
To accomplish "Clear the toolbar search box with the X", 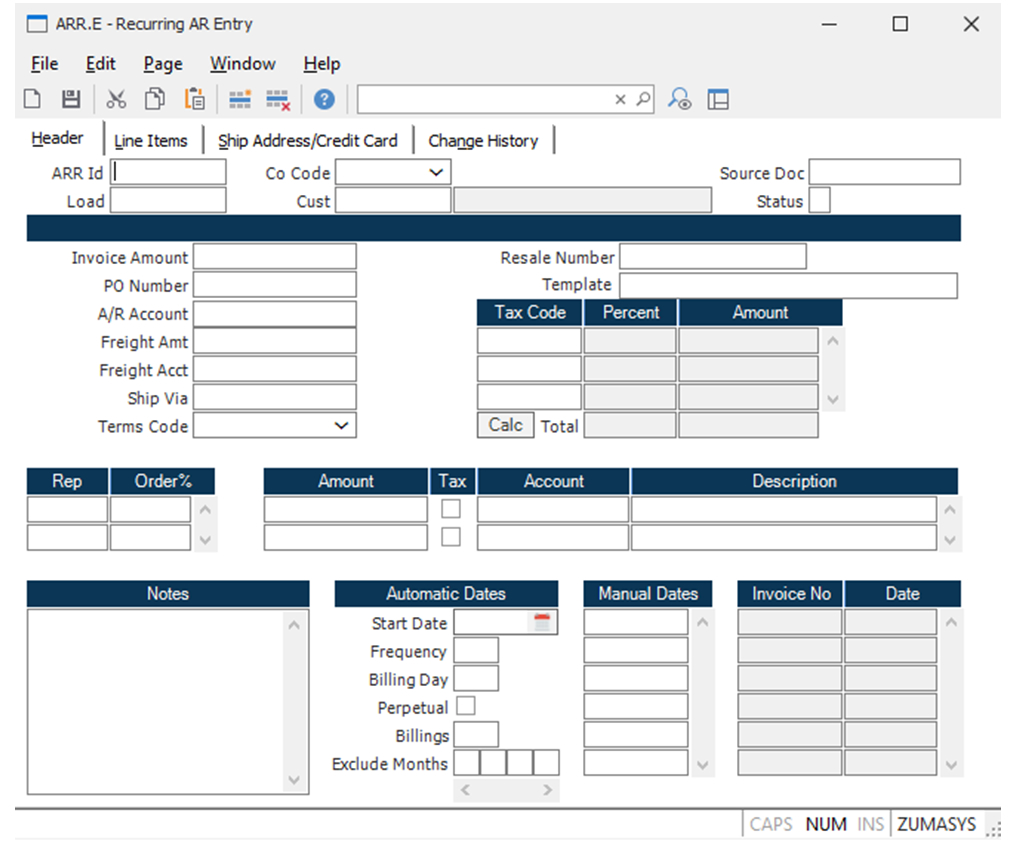I will tap(620, 99).
